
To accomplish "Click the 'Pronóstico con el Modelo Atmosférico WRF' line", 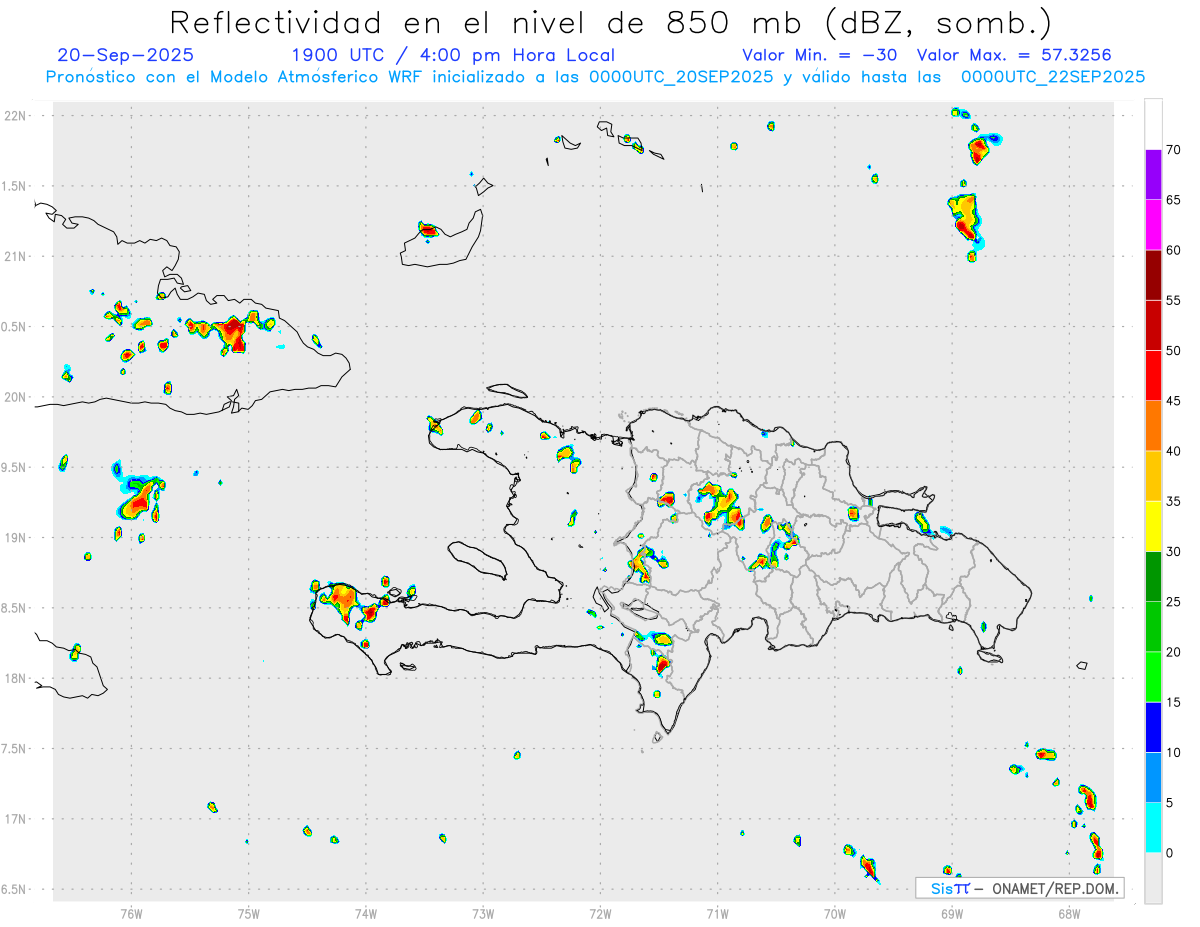I will tap(595, 77).
